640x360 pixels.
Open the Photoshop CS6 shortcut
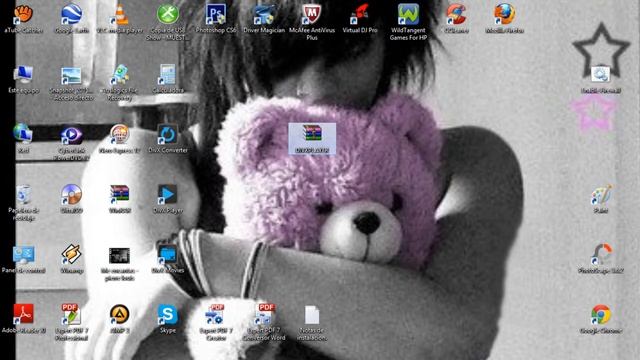tap(216, 14)
